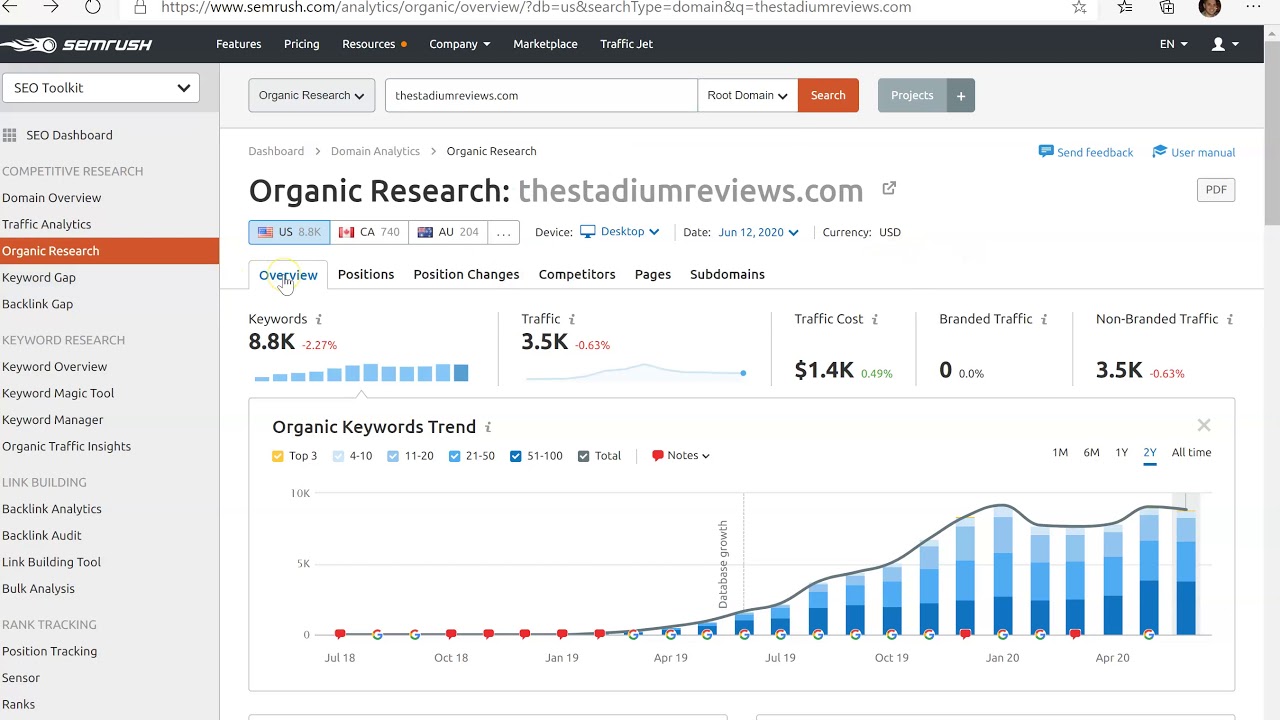
Task: Click red note marker at Jul 18
Action: tap(340, 634)
